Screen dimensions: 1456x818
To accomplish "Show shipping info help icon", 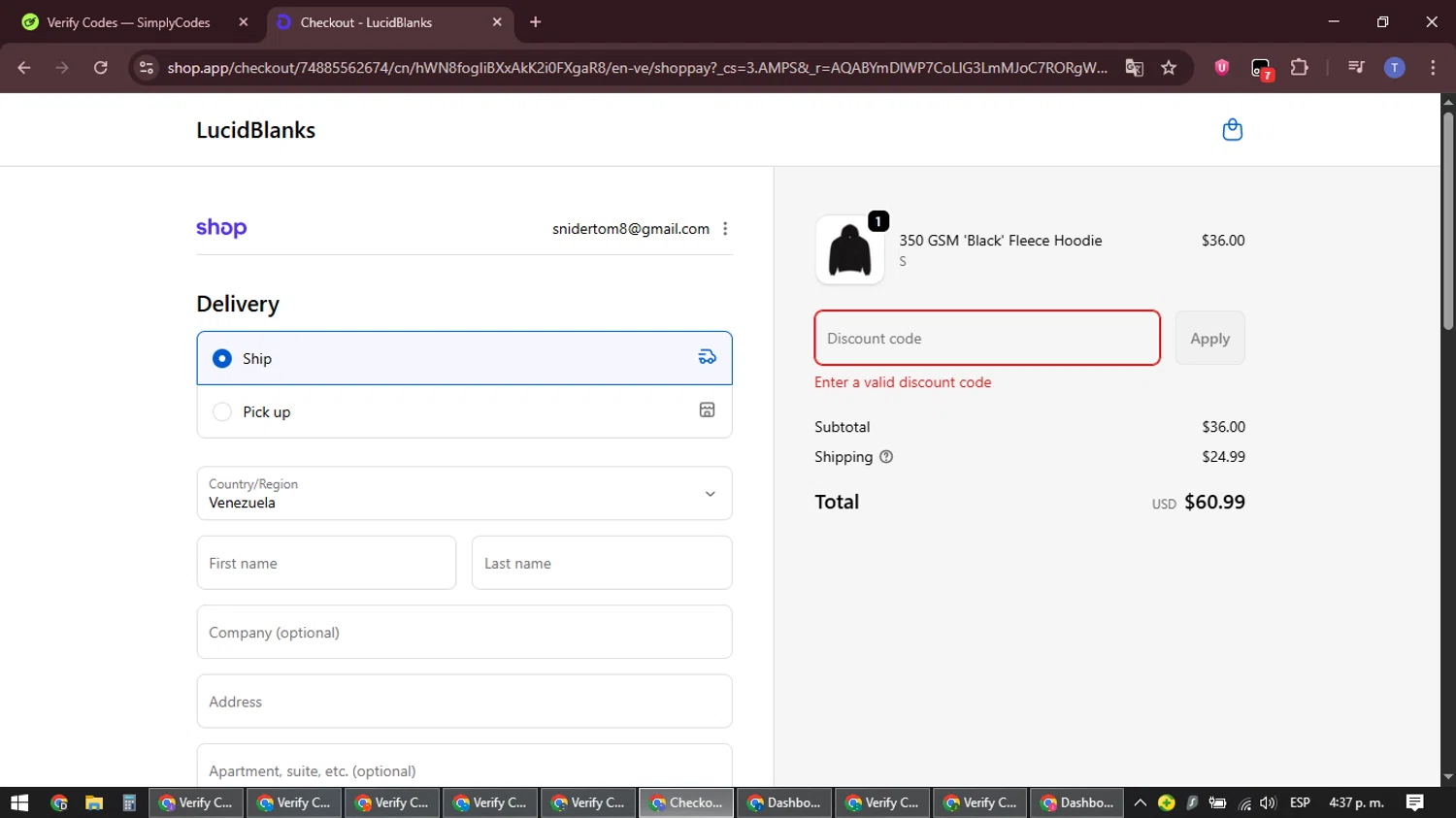I will tap(886, 457).
